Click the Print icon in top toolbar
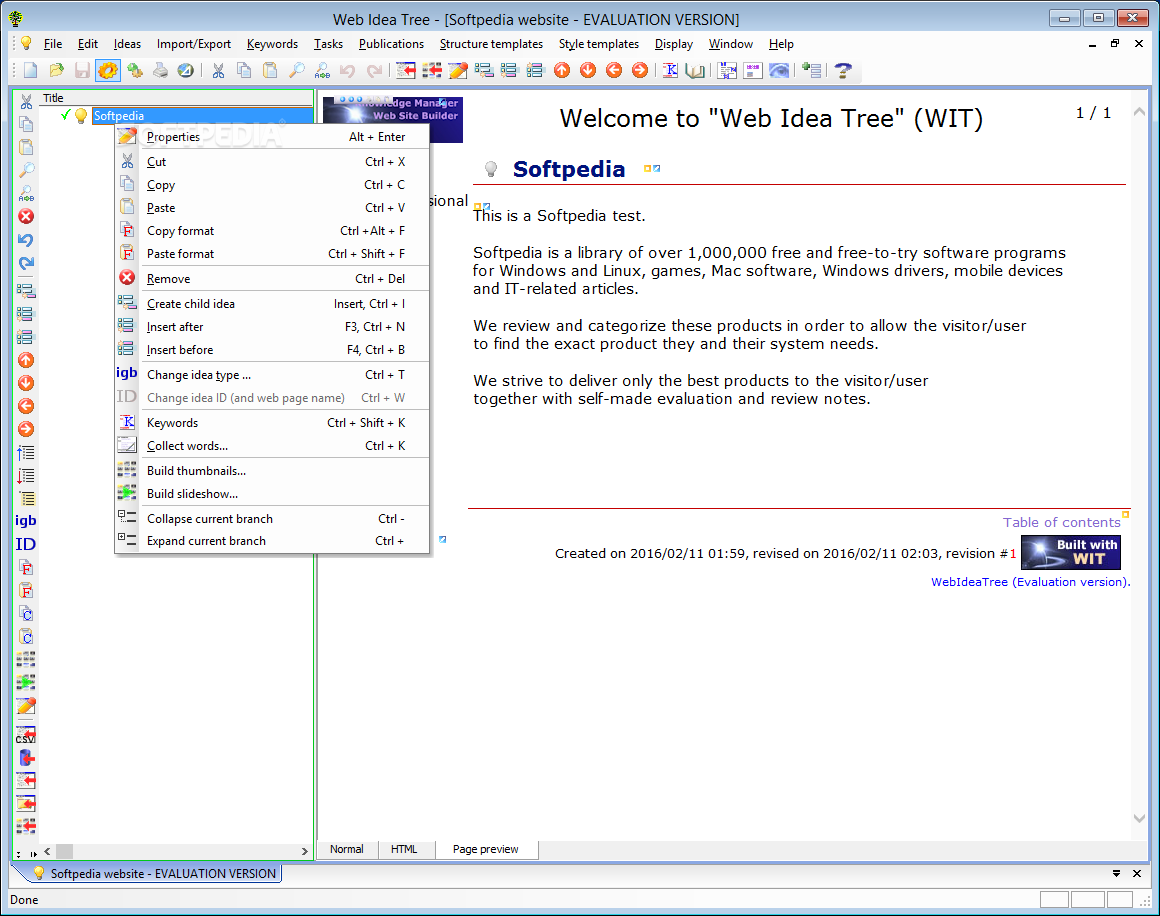1160x916 pixels. pyautogui.click(x=160, y=70)
